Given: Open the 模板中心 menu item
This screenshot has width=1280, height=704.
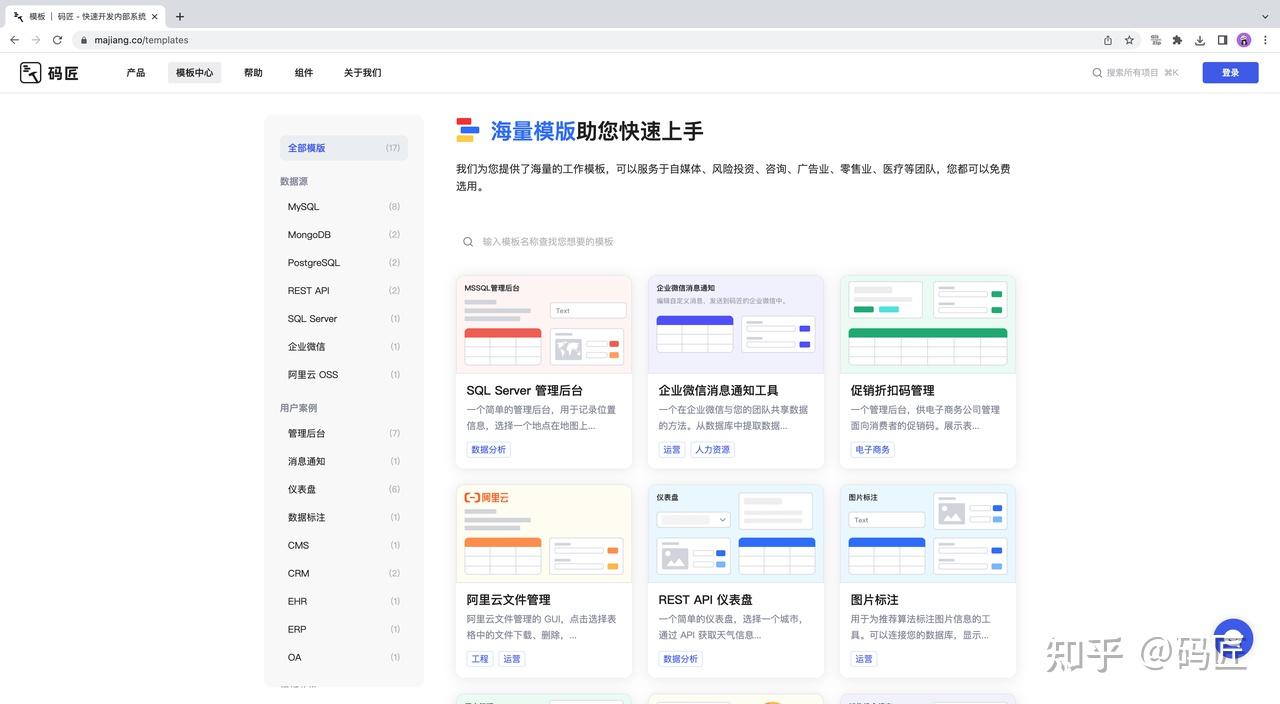Looking at the screenshot, I should click(x=195, y=73).
